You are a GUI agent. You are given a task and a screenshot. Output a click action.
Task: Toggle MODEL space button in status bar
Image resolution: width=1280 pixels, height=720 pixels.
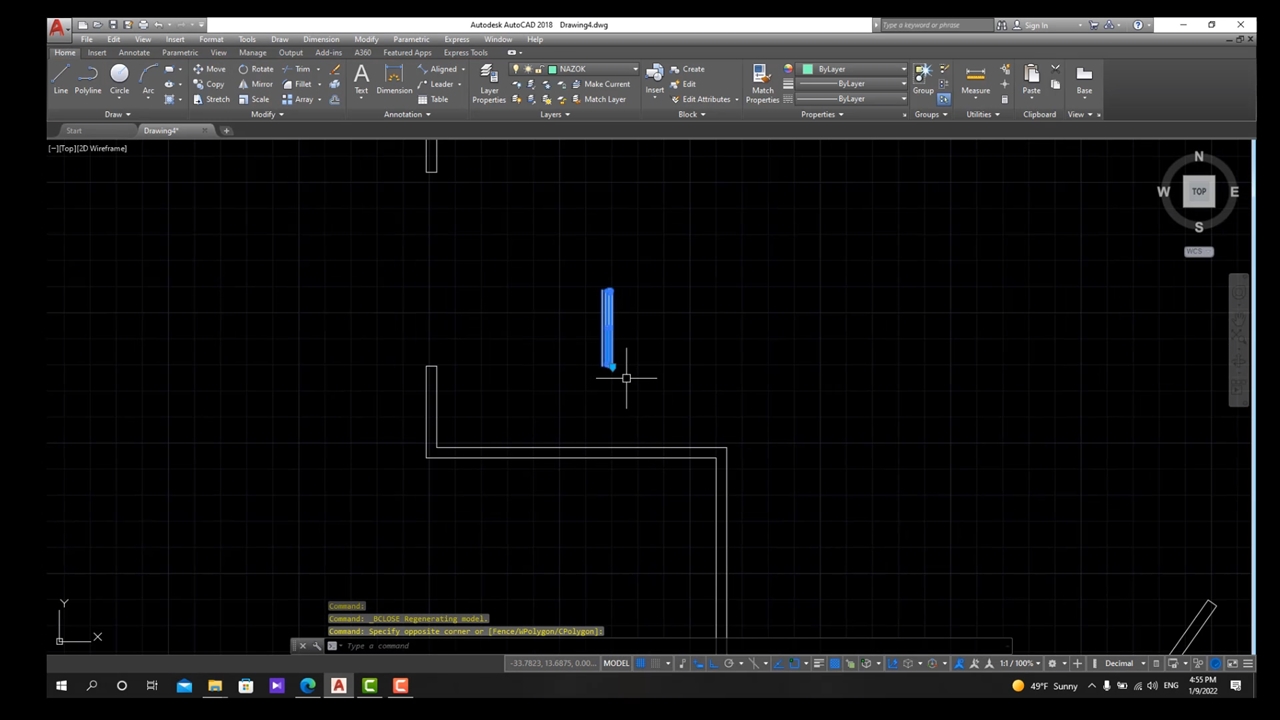(x=616, y=663)
